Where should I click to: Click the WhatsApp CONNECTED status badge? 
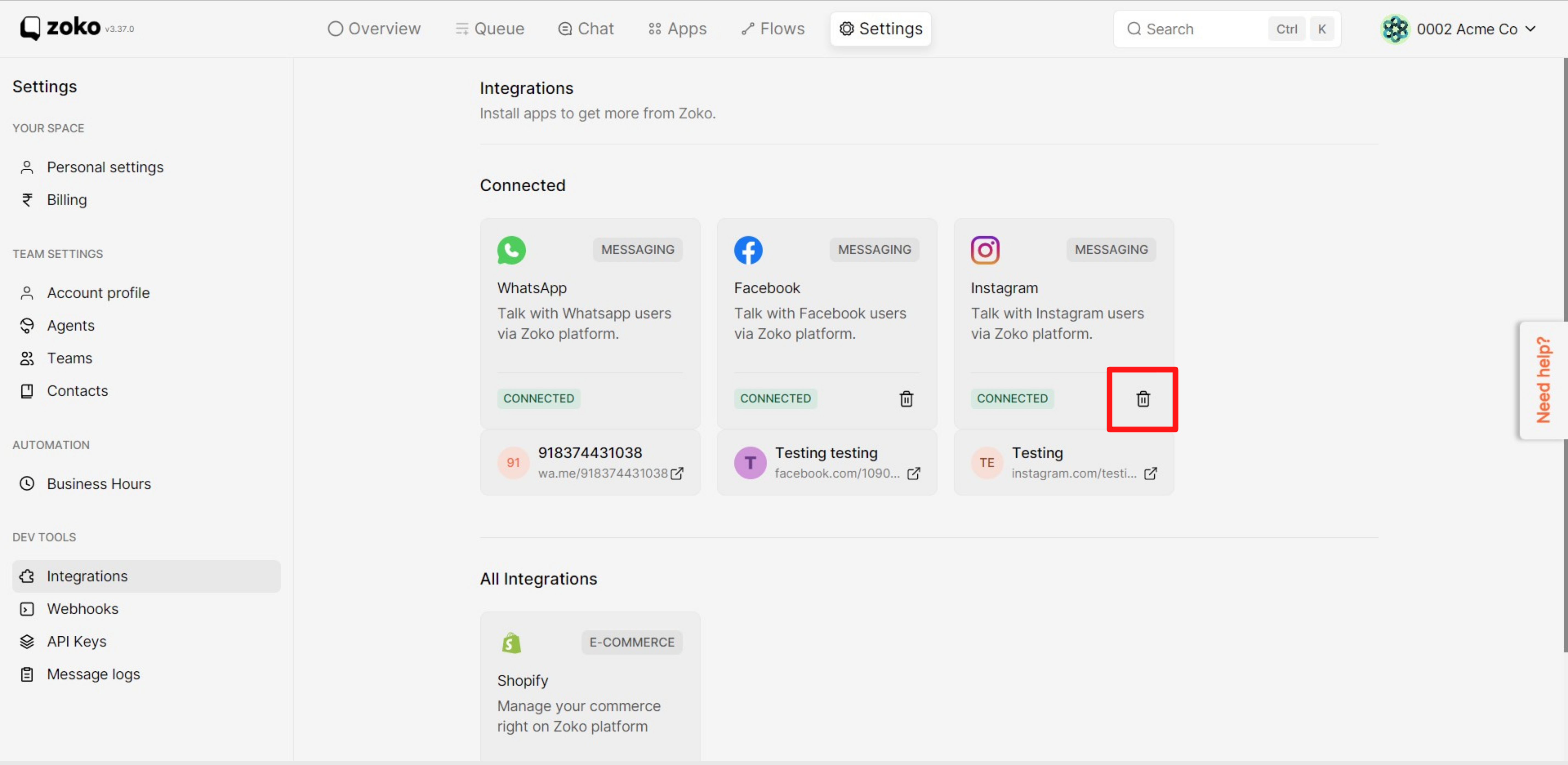538,398
